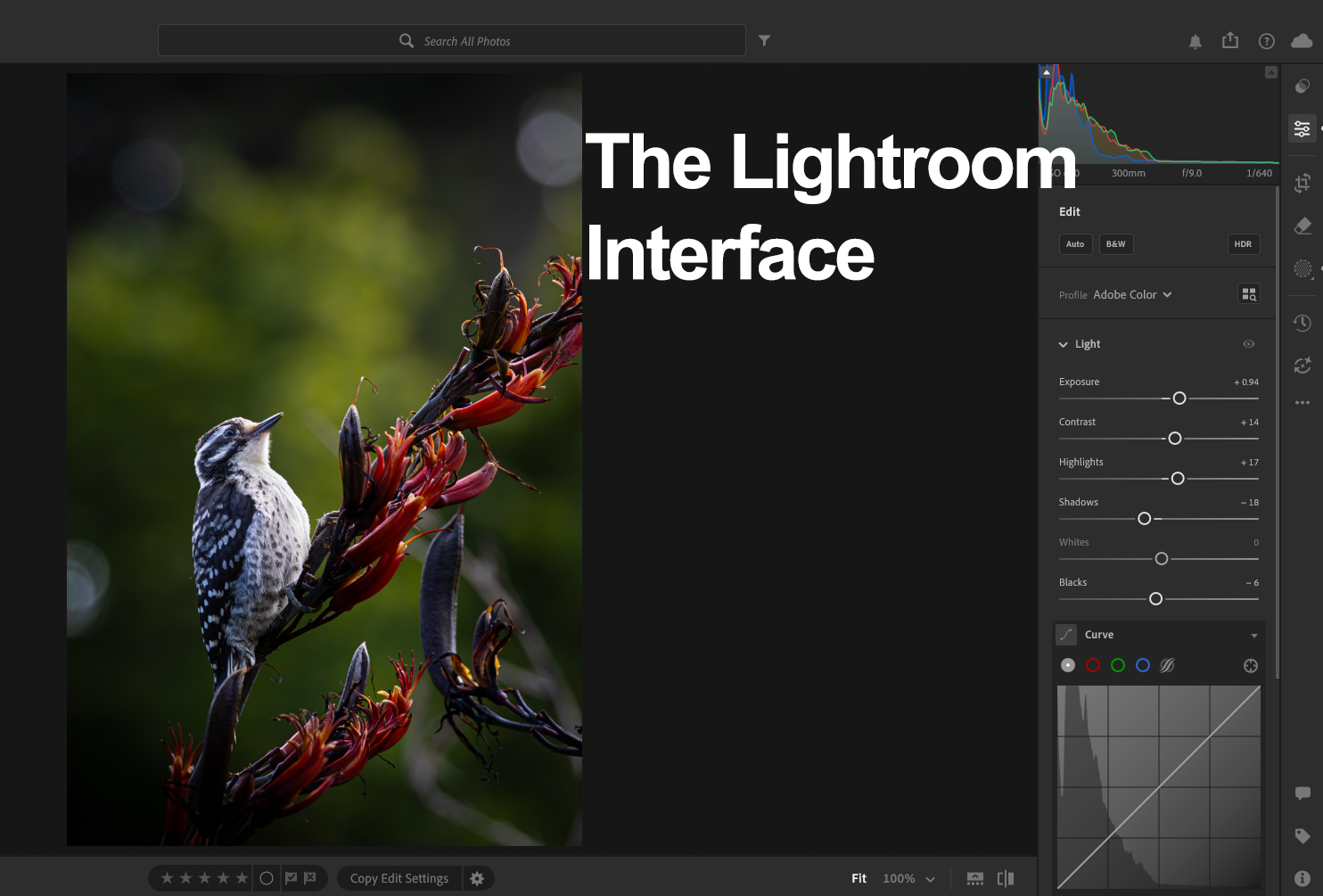Click the tone curve graph
This screenshot has height=896, width=1323.
(1159, 787)
